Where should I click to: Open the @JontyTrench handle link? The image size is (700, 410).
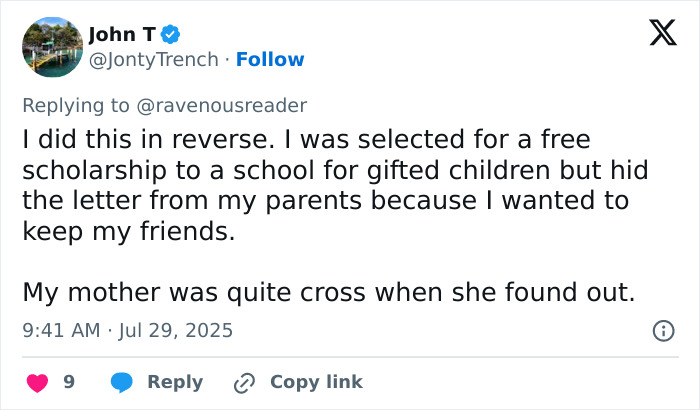pos(153,60)
